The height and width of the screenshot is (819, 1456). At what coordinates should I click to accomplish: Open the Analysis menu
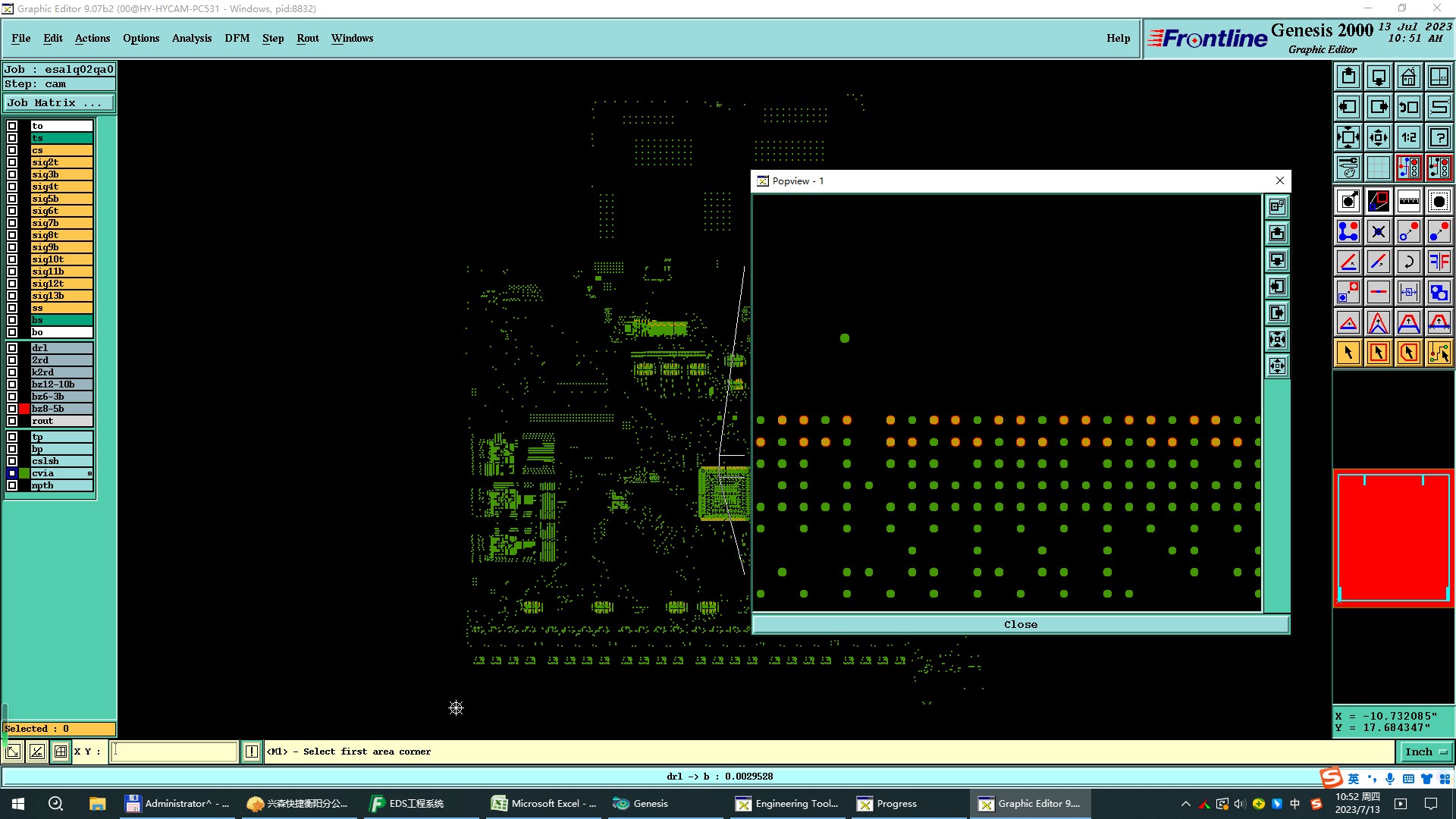coord(191,38)
